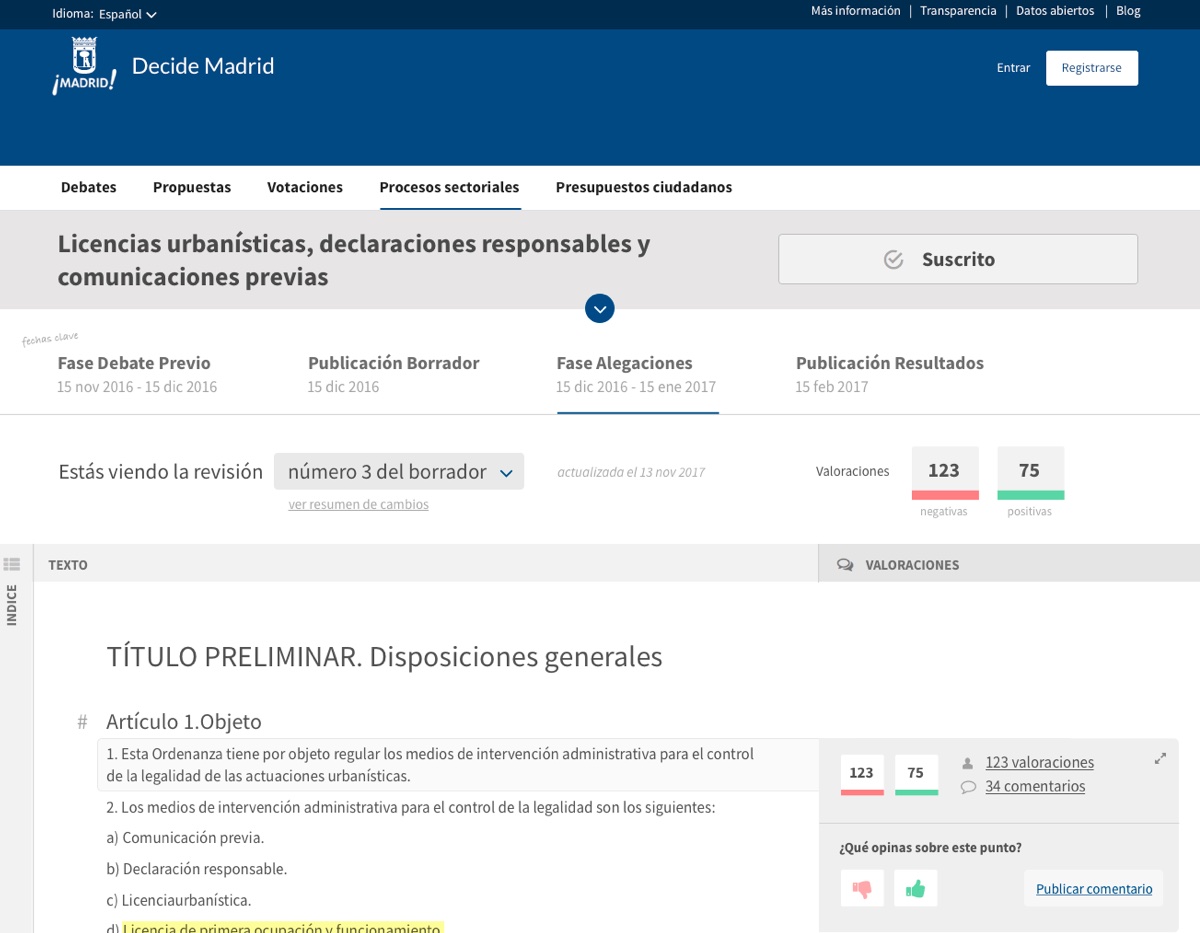This screenshot has height=933, width=1200.
Task: Click the Registrarse button
Action: pos(1091,68)
